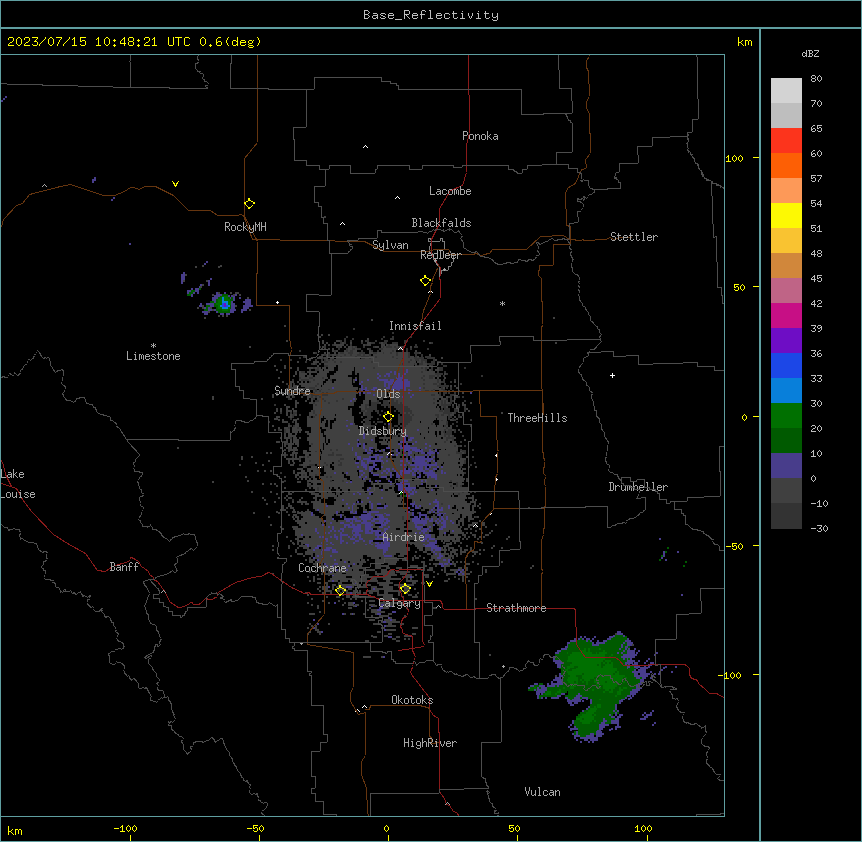Click the Cochrane city label

point(322,568)
